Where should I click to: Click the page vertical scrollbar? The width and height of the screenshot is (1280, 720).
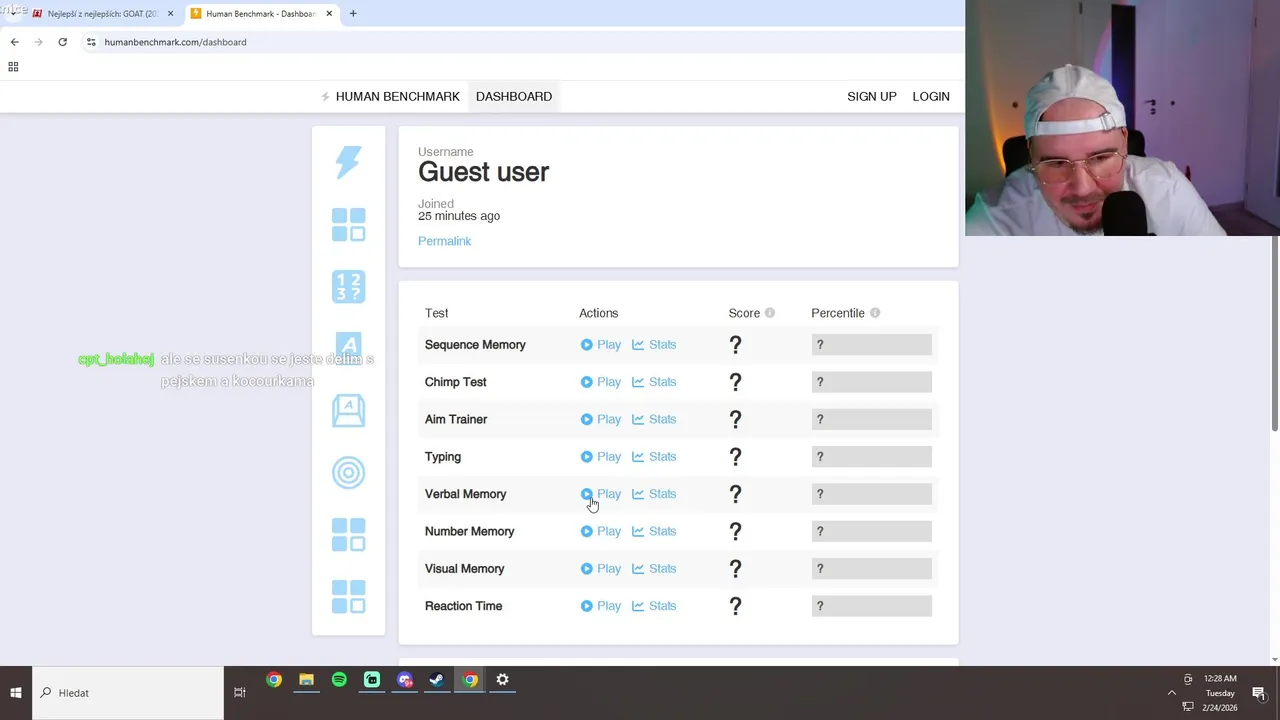pos(1275,335)
